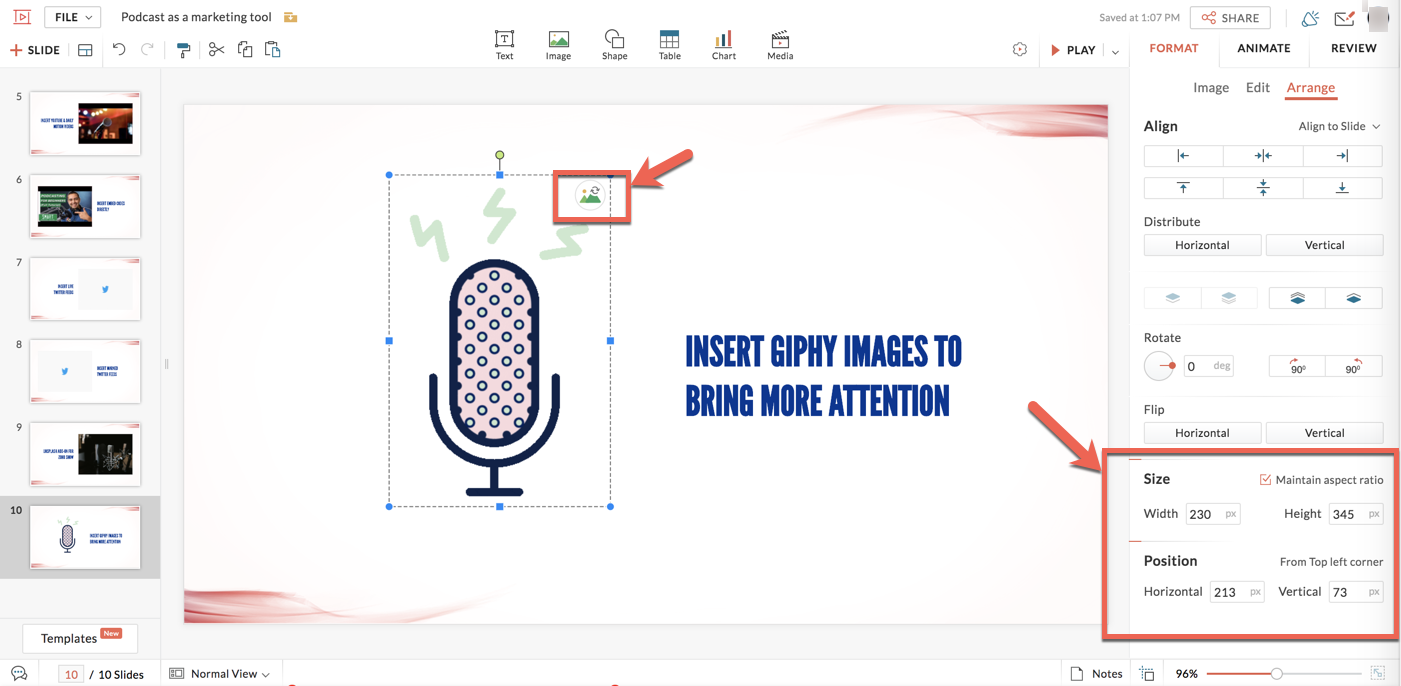This screenshot has height=686, width=1401.
Task: Open the Edit sub-tab
Action: [1257, 88]
